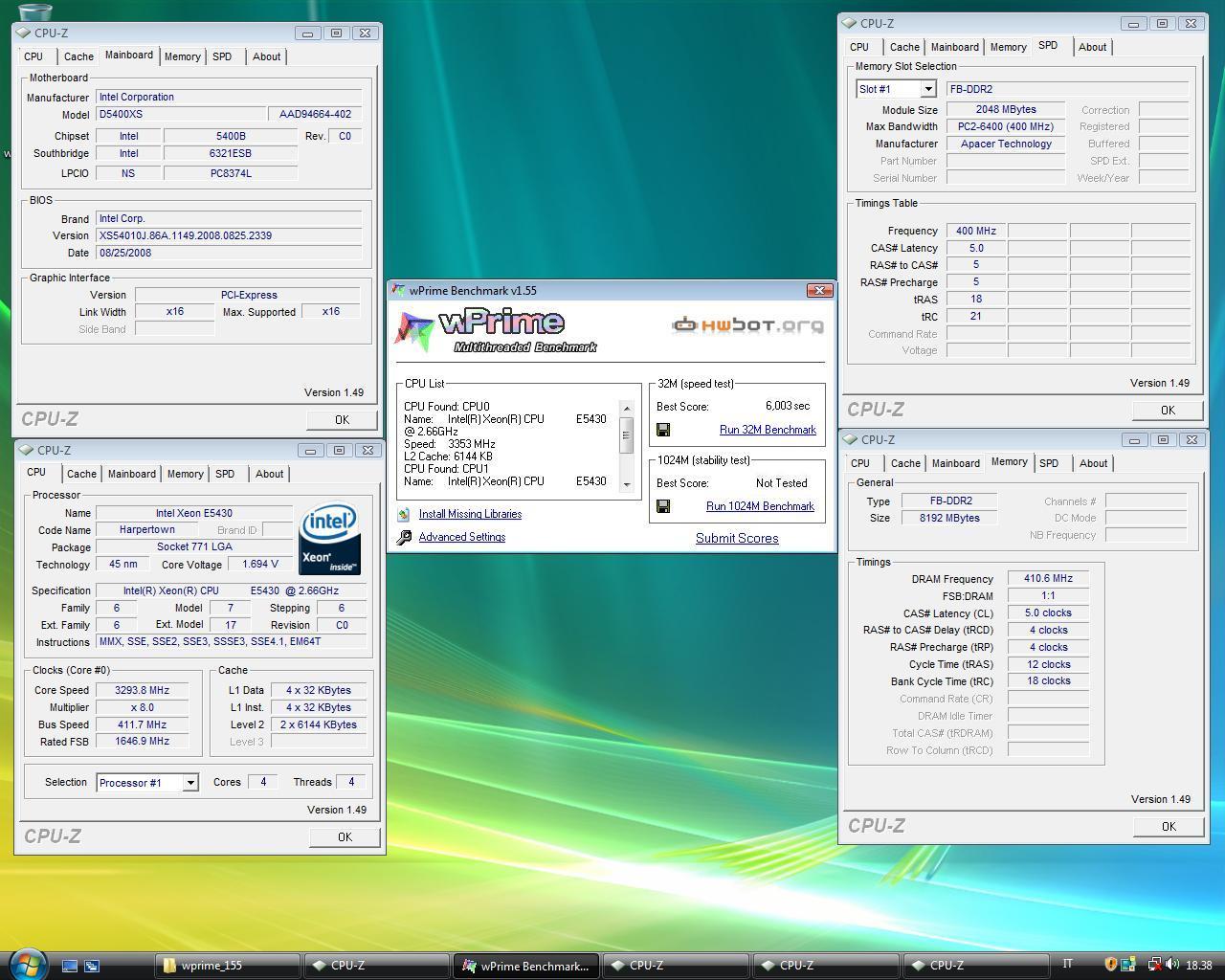Click the Intel Xeon inside logo
The width and height of the screenshot is (1225, 980).
point(329,538)
